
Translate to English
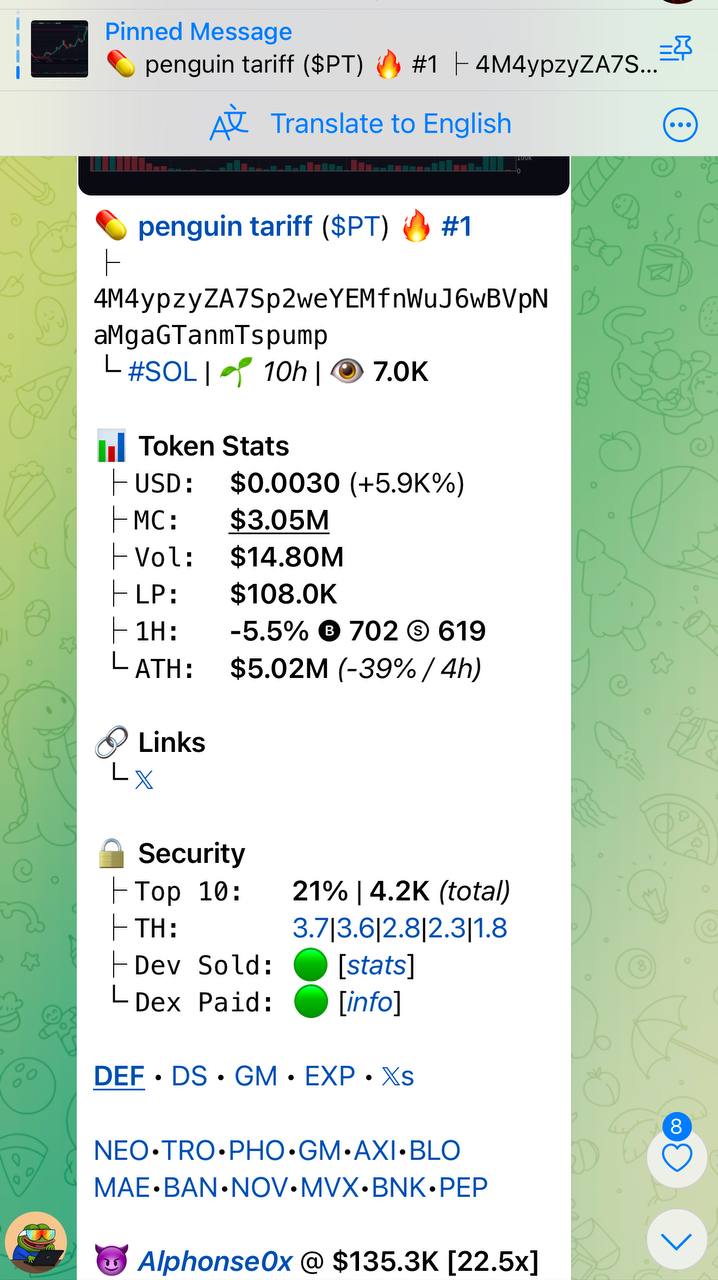pos(391,124)
